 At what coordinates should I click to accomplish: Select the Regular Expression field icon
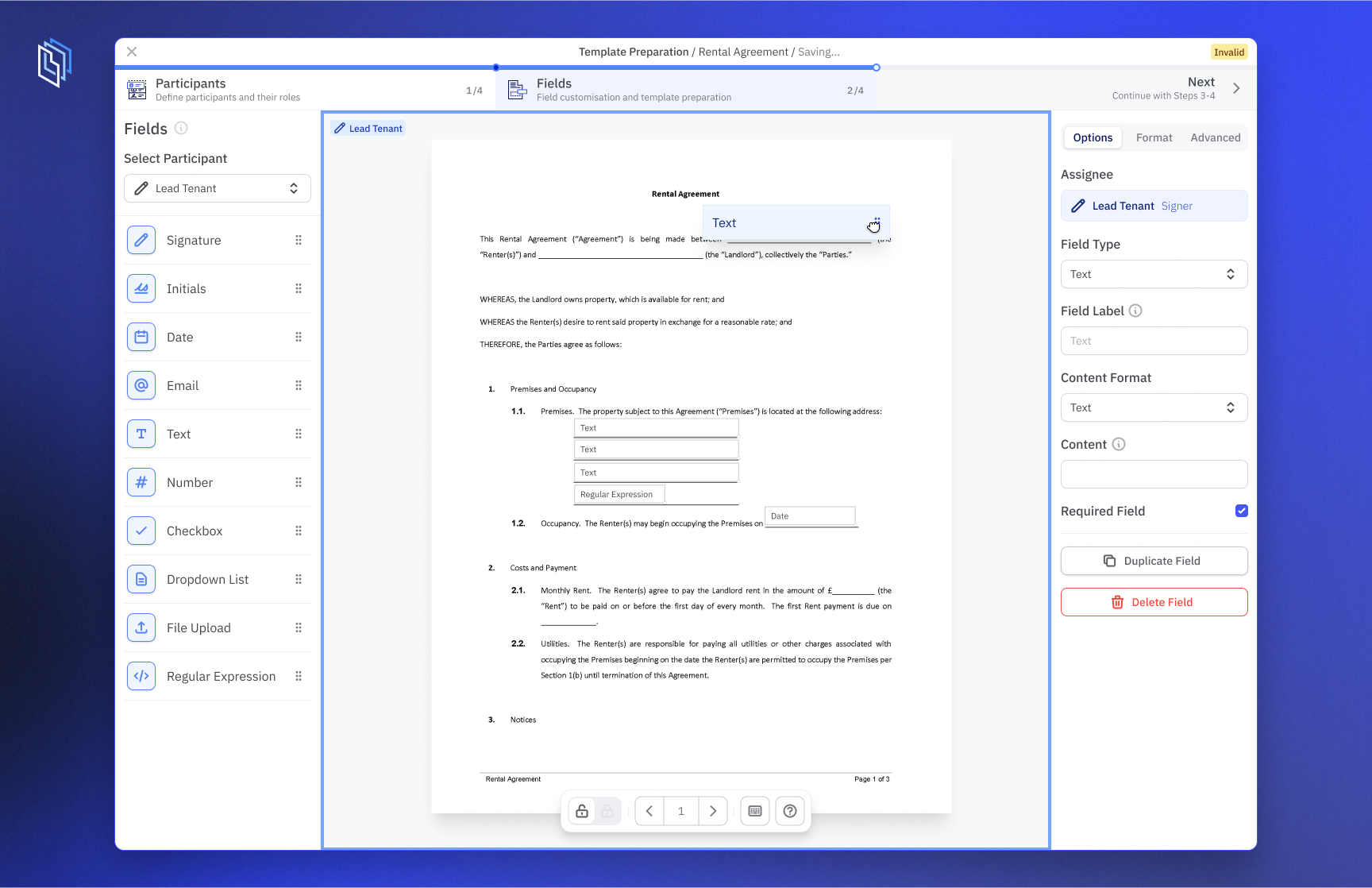pos(141,676)
